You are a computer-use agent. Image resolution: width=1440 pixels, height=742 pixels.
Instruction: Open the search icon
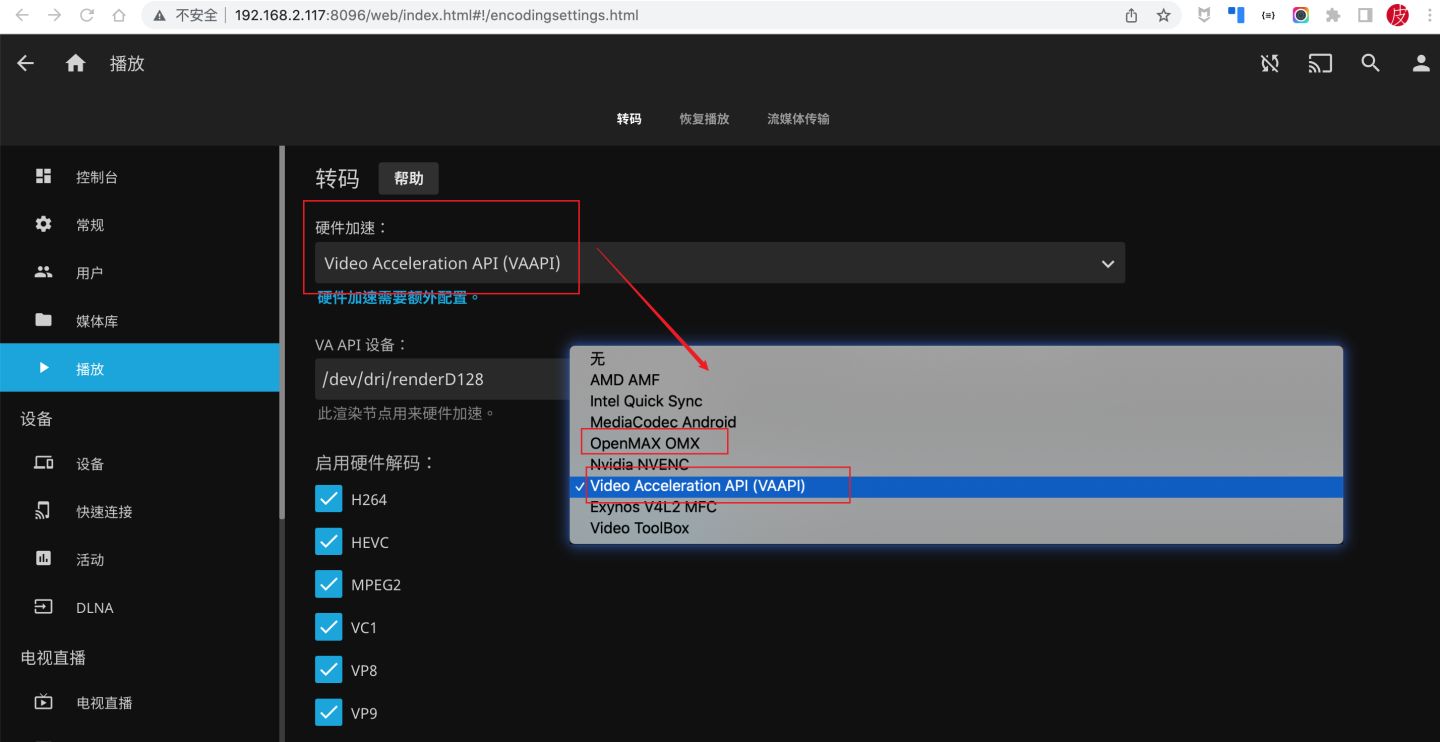click(1370, 62)
